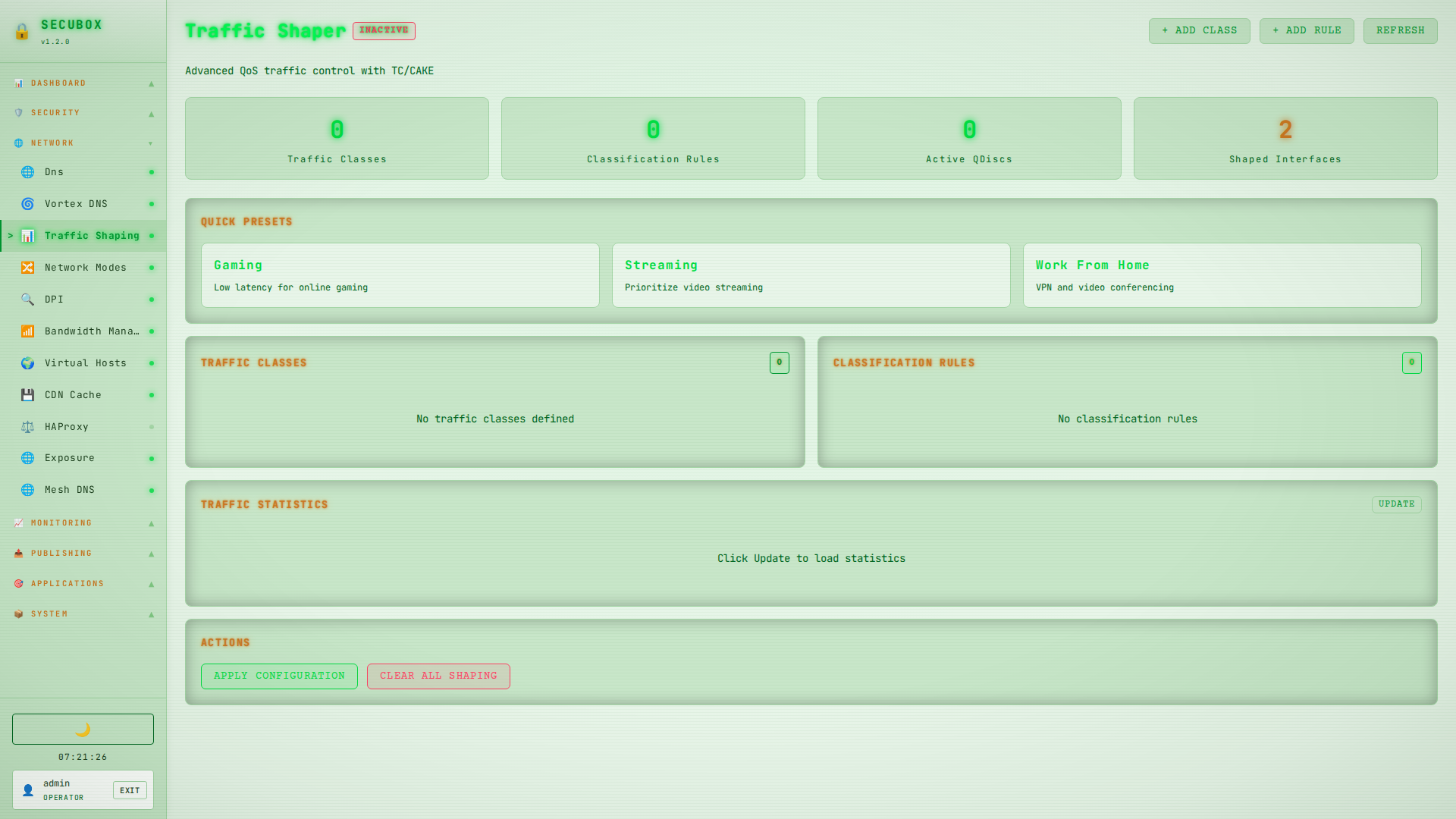Image resolution: width=1456 pixels, height=819 pixels.
Task: Click the Bandwidth Manager bars icon
Action: (x=27, y=331)
